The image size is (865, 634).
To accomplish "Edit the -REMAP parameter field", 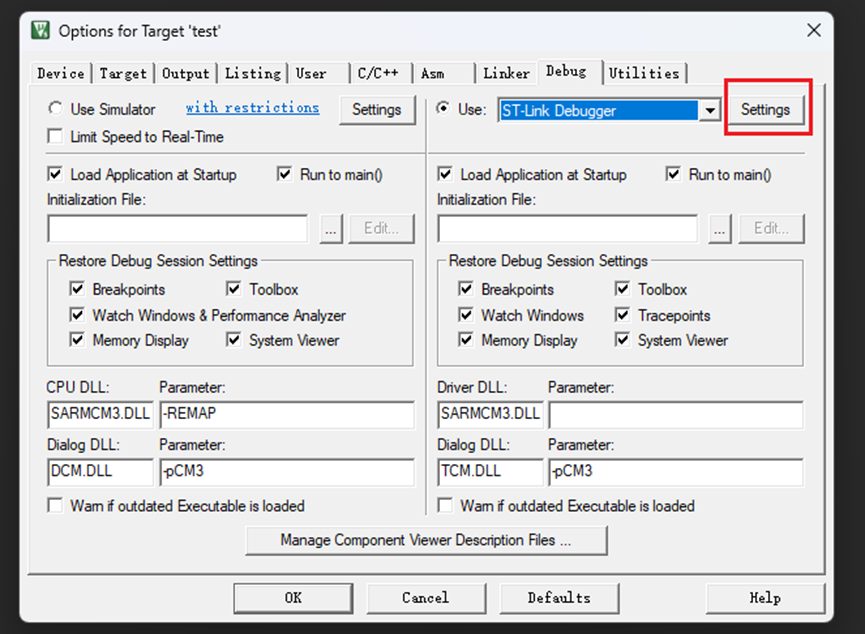I will tap(287, 414).
